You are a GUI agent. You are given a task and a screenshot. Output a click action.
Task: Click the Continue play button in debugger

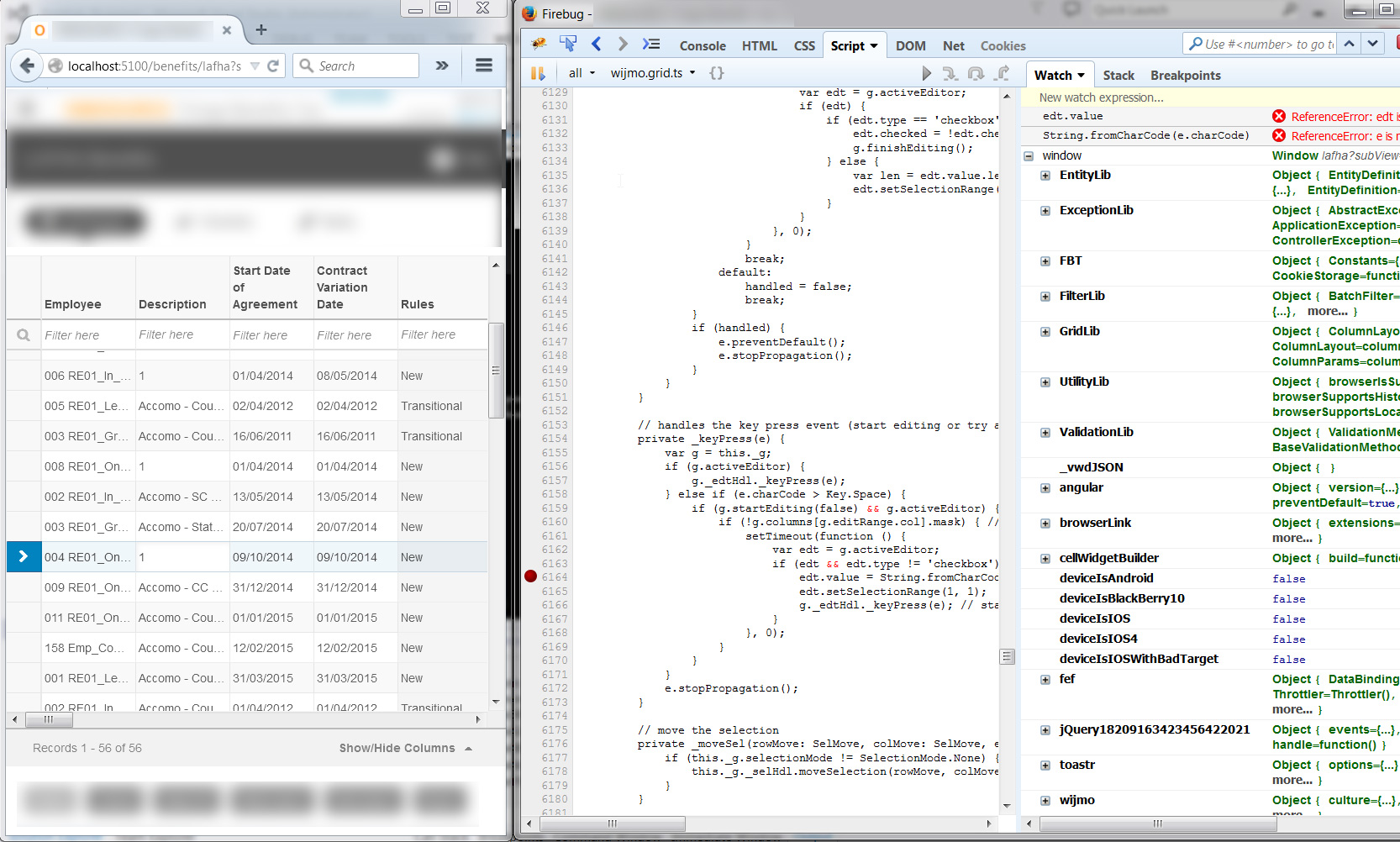tap(926, 74)
